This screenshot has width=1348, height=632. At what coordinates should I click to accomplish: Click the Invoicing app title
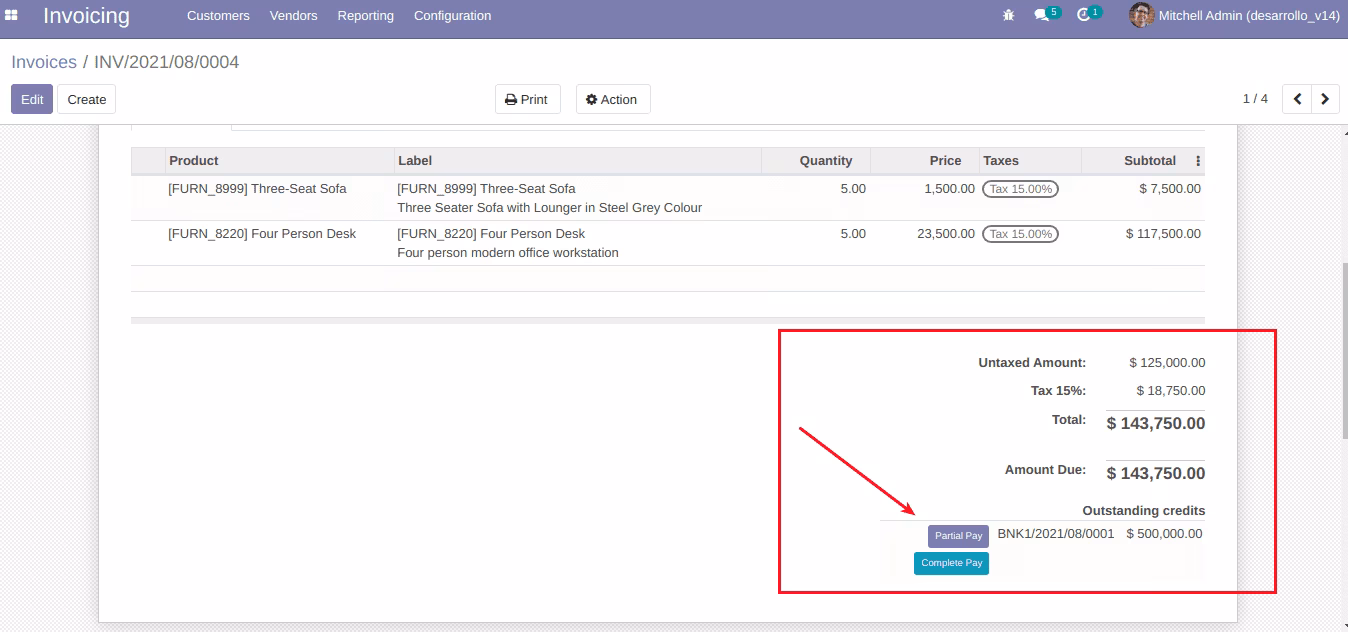86,16
